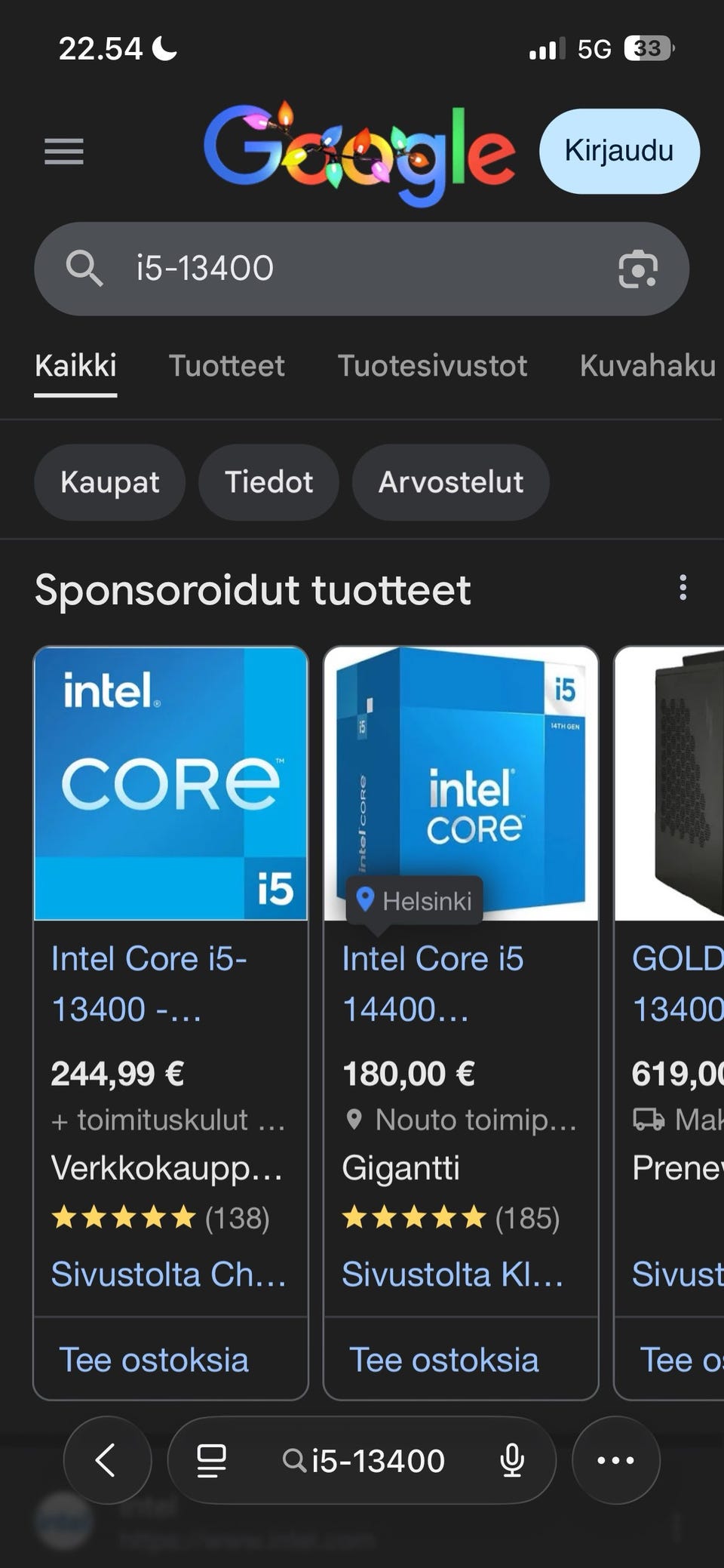Switch to the Tuotteet tab
Viewport: 724px width, 1568px height.
click(226, 366)
